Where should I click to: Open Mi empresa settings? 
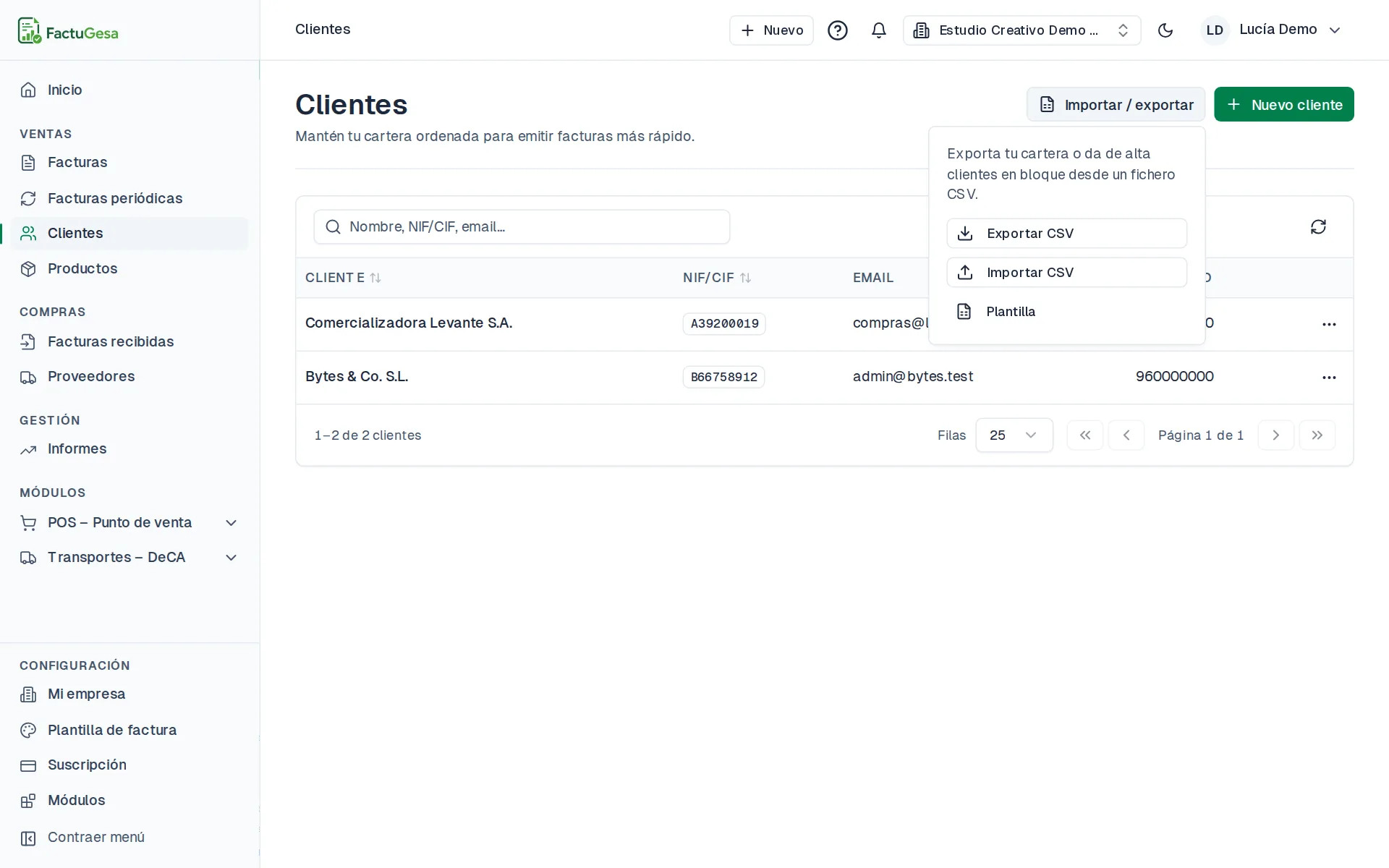point(129,694)
